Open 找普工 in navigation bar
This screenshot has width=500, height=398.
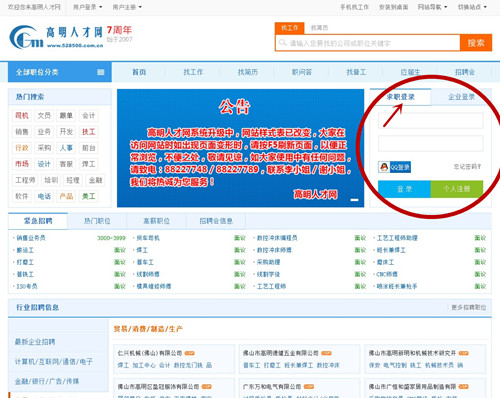click(356, 72)
